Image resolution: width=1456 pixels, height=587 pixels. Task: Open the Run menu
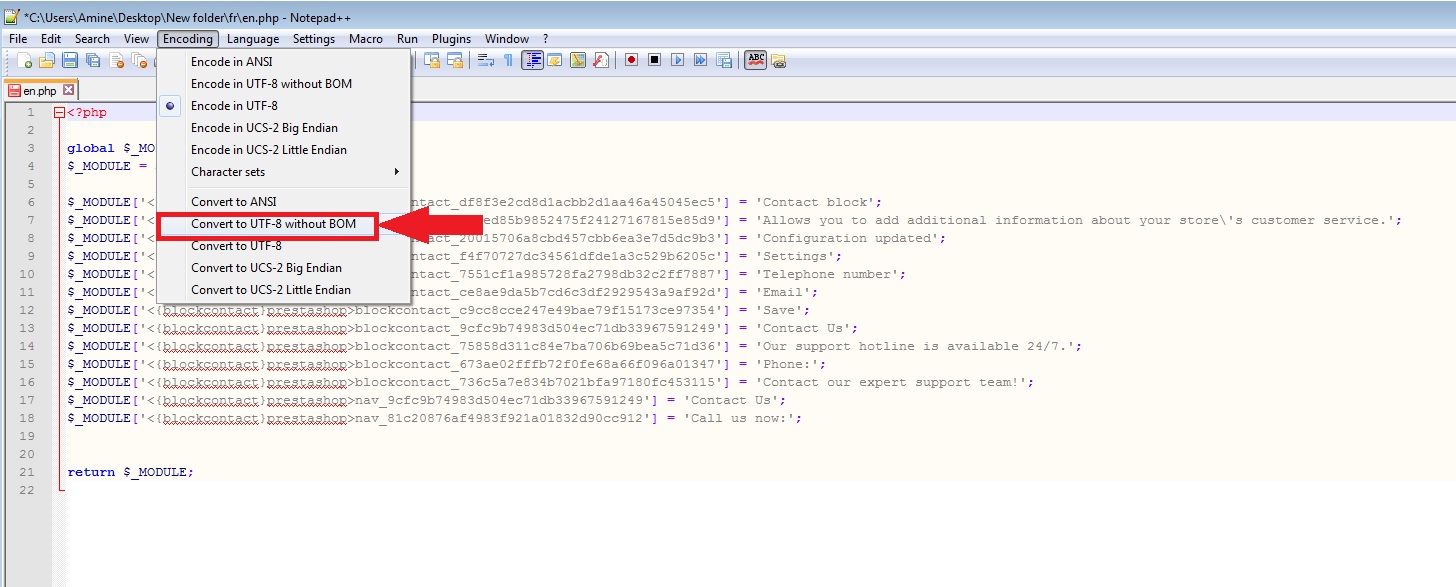[x=407, y=39]
